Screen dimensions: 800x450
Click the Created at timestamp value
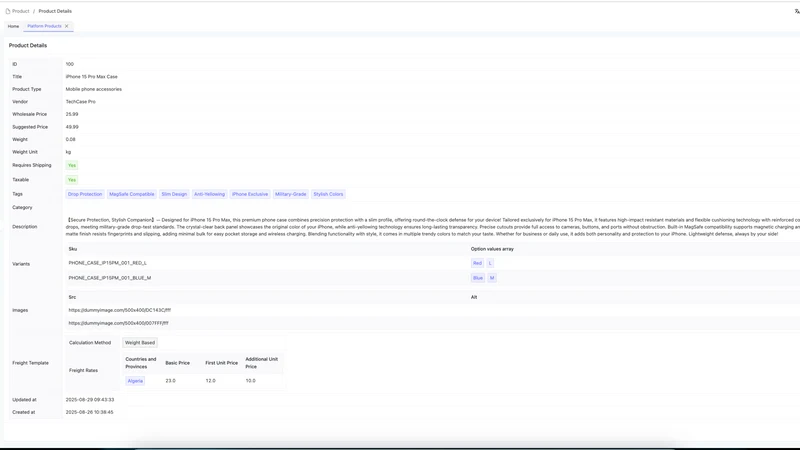(x=89, y=412)
